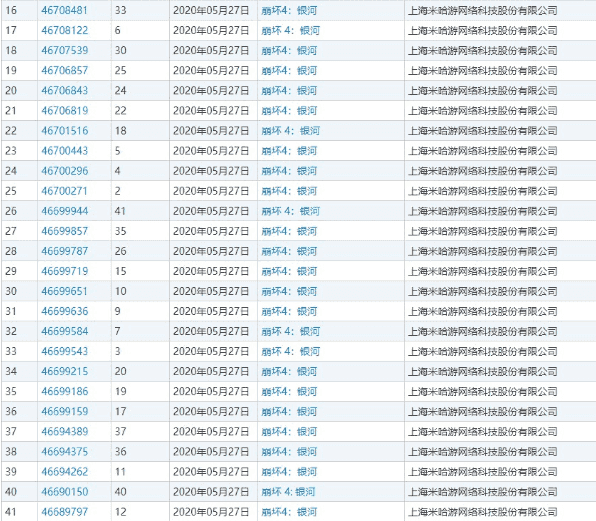596x521 pixels.
Task: Select class number 37 in row 37
Action: coord(120,432)
